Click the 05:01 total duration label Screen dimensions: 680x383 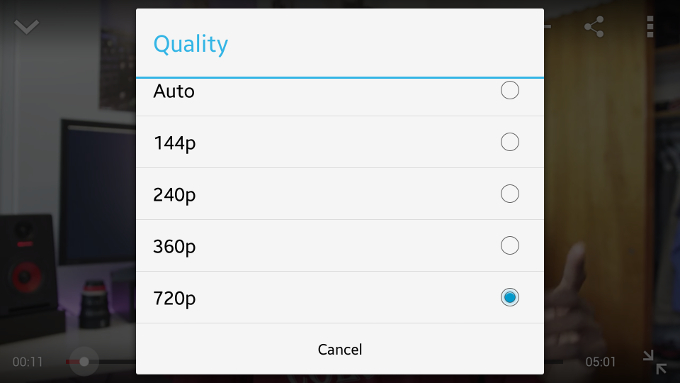coord(600,362)
